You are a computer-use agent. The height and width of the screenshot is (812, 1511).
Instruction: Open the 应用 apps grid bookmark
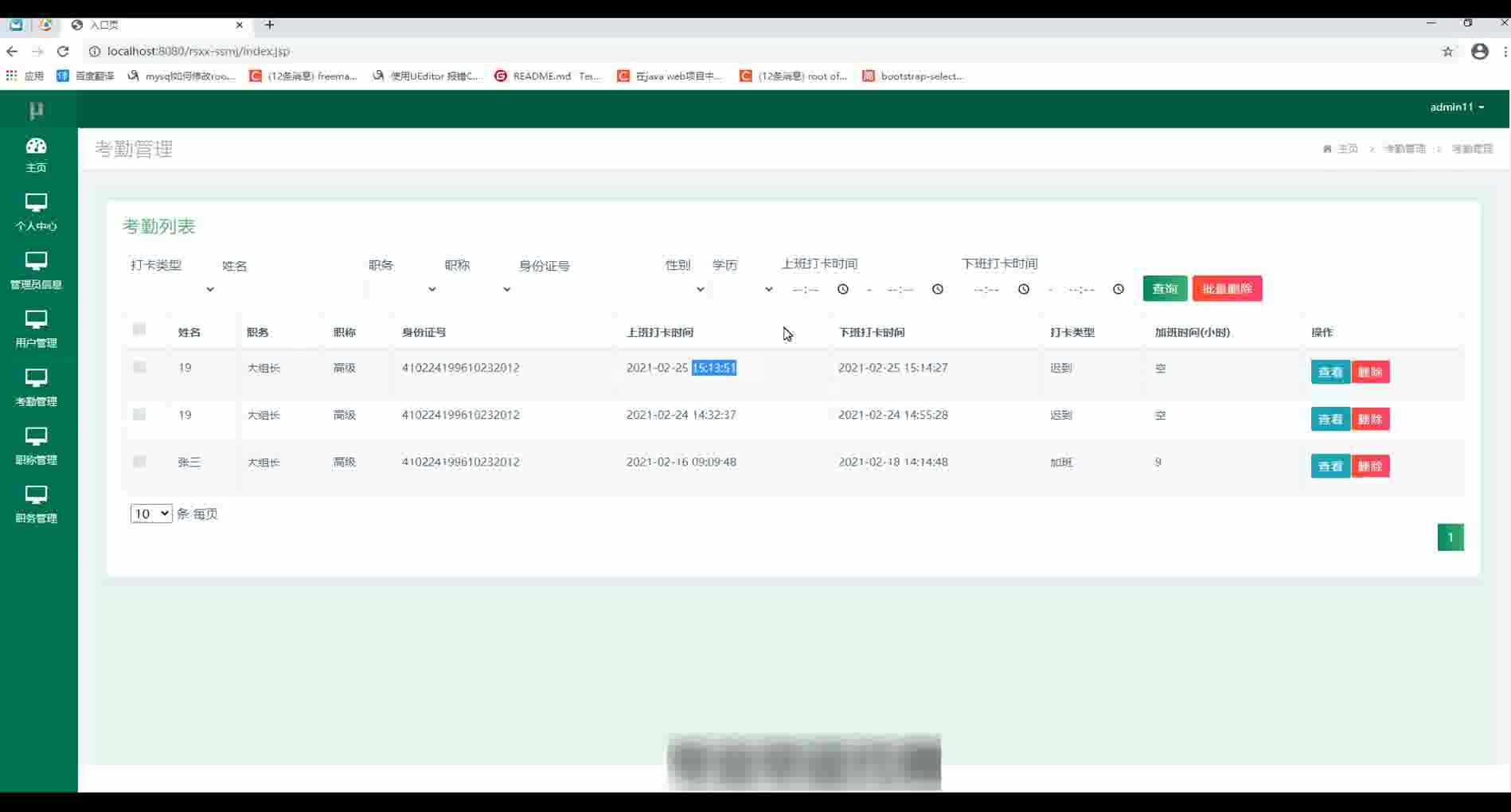tap(25, 76)
